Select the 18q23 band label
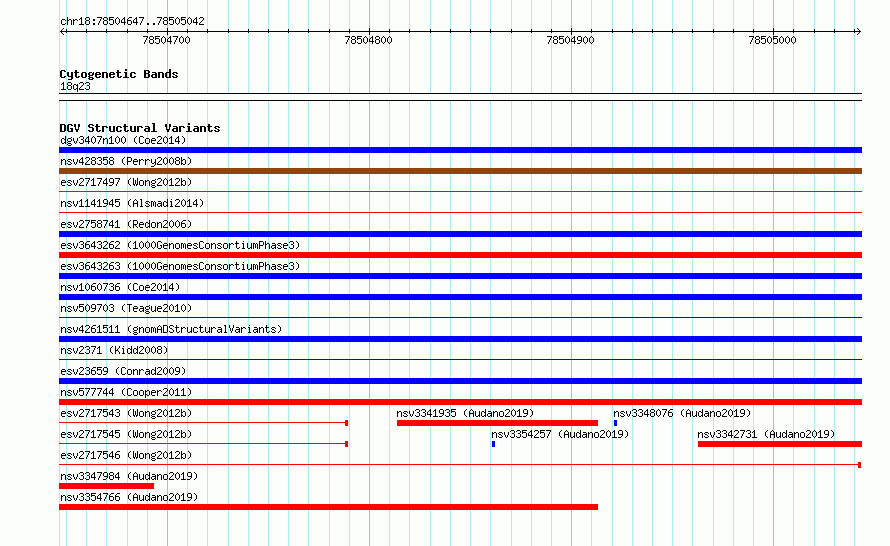 pyautogui.click(x=75, y=86)
